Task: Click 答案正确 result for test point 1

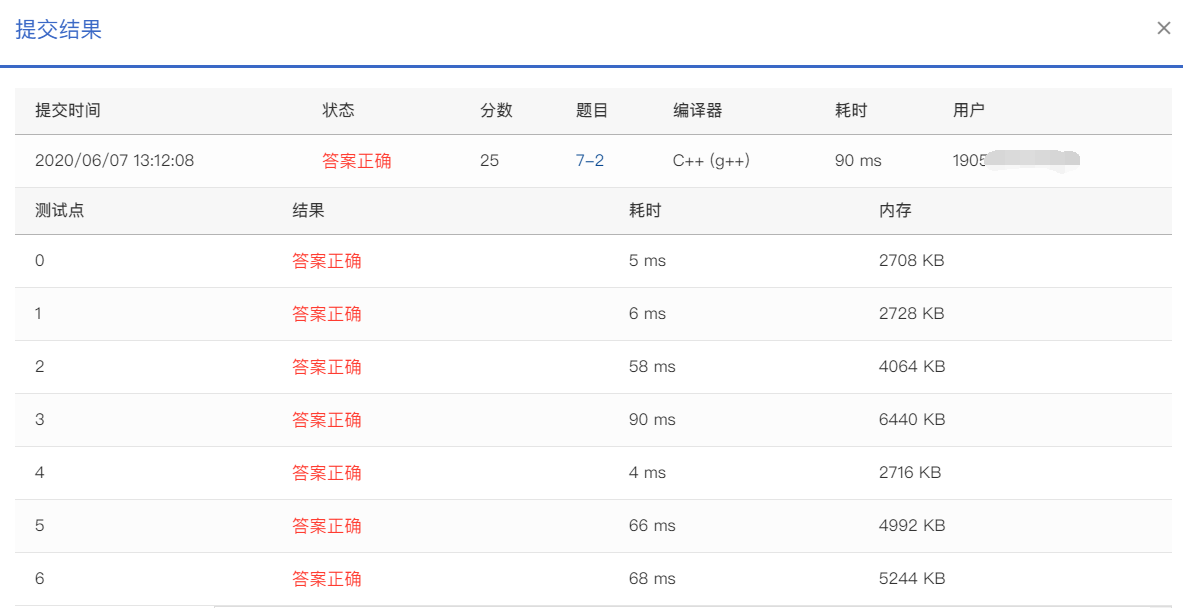Action: pyautogui.click(x=327, y=314)
